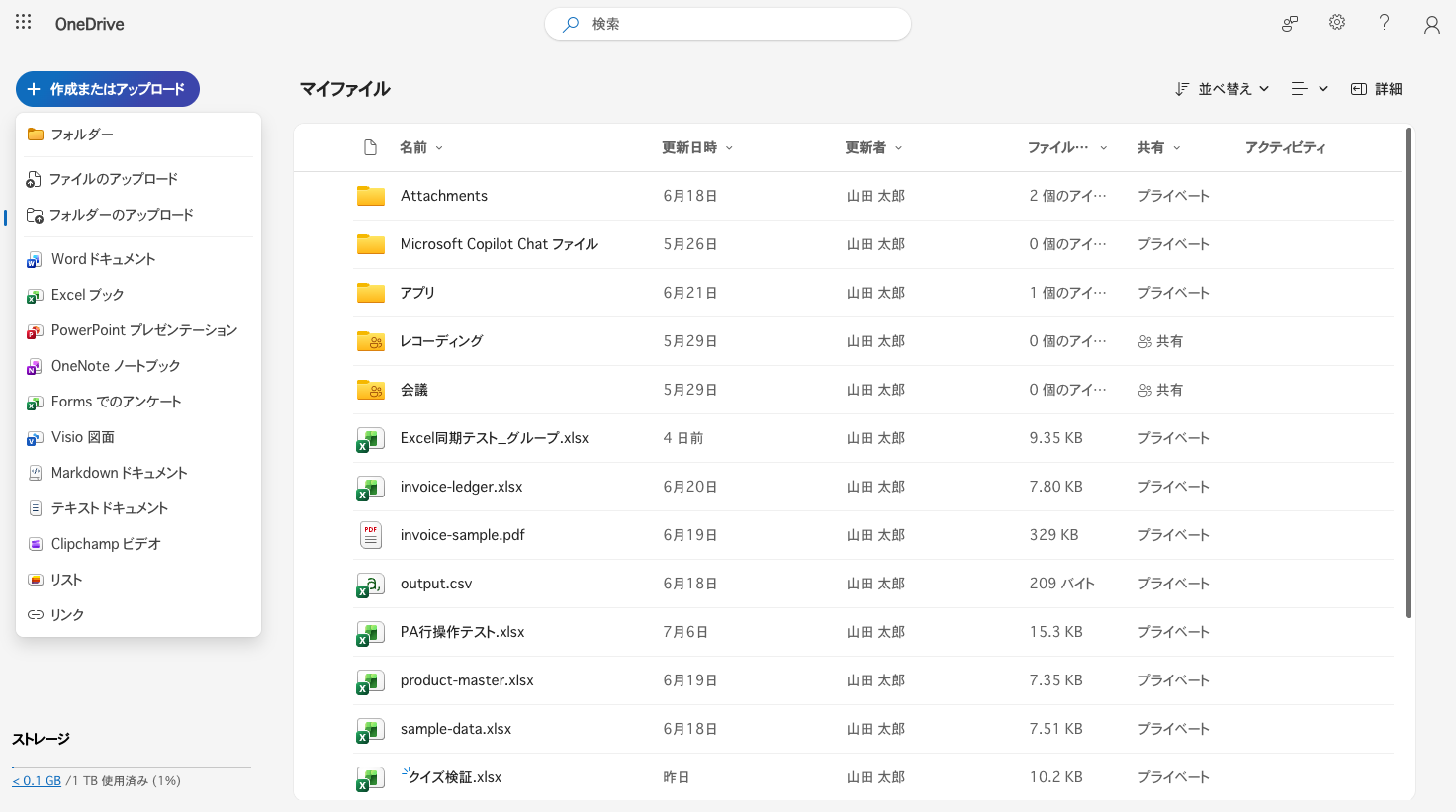Open Excel同期テスト_グループ.xlsx file
The image size is (1456, 812).
(495, 438)
